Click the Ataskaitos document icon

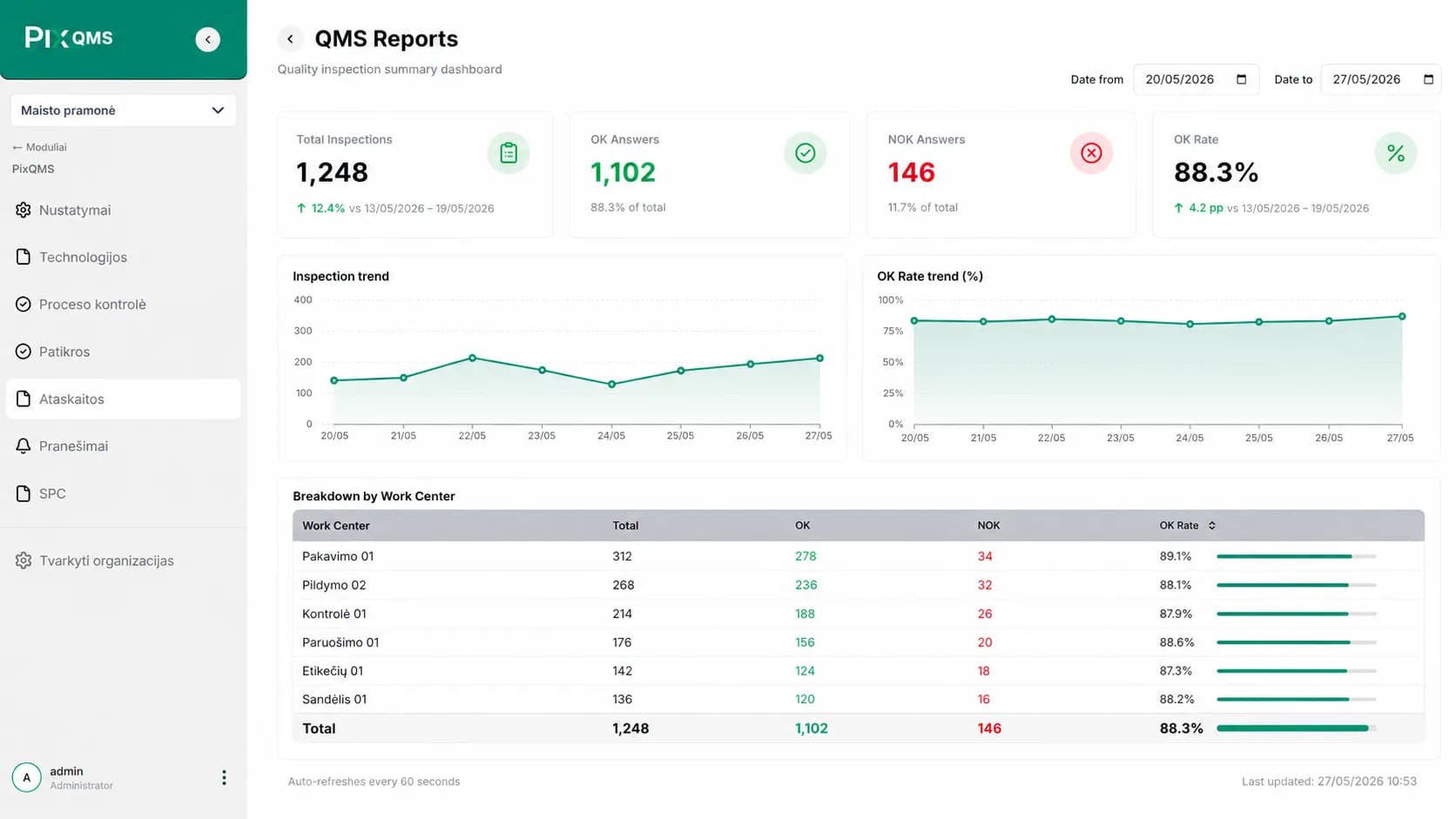[x=24, y=399]
